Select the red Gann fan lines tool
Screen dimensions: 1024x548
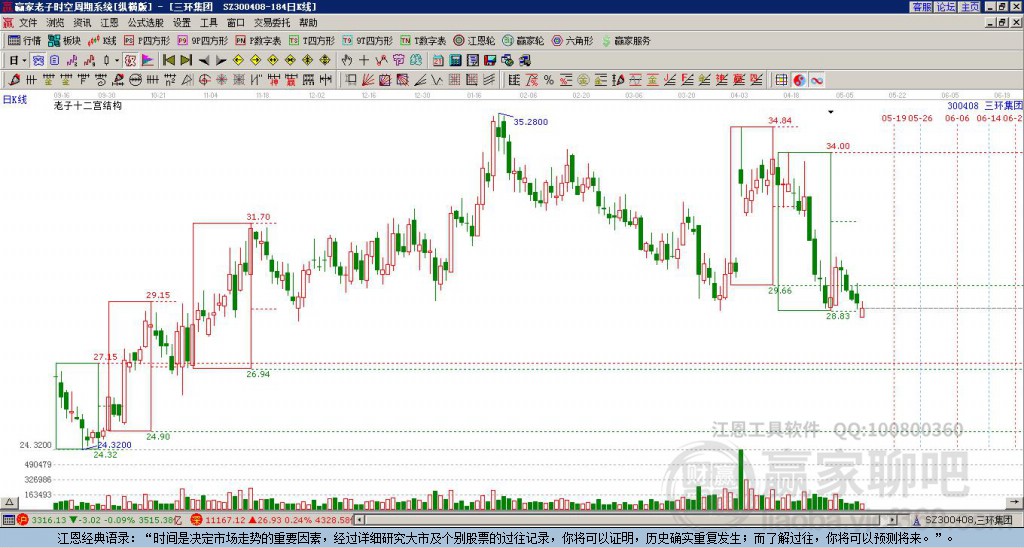[x=368, y=80]
